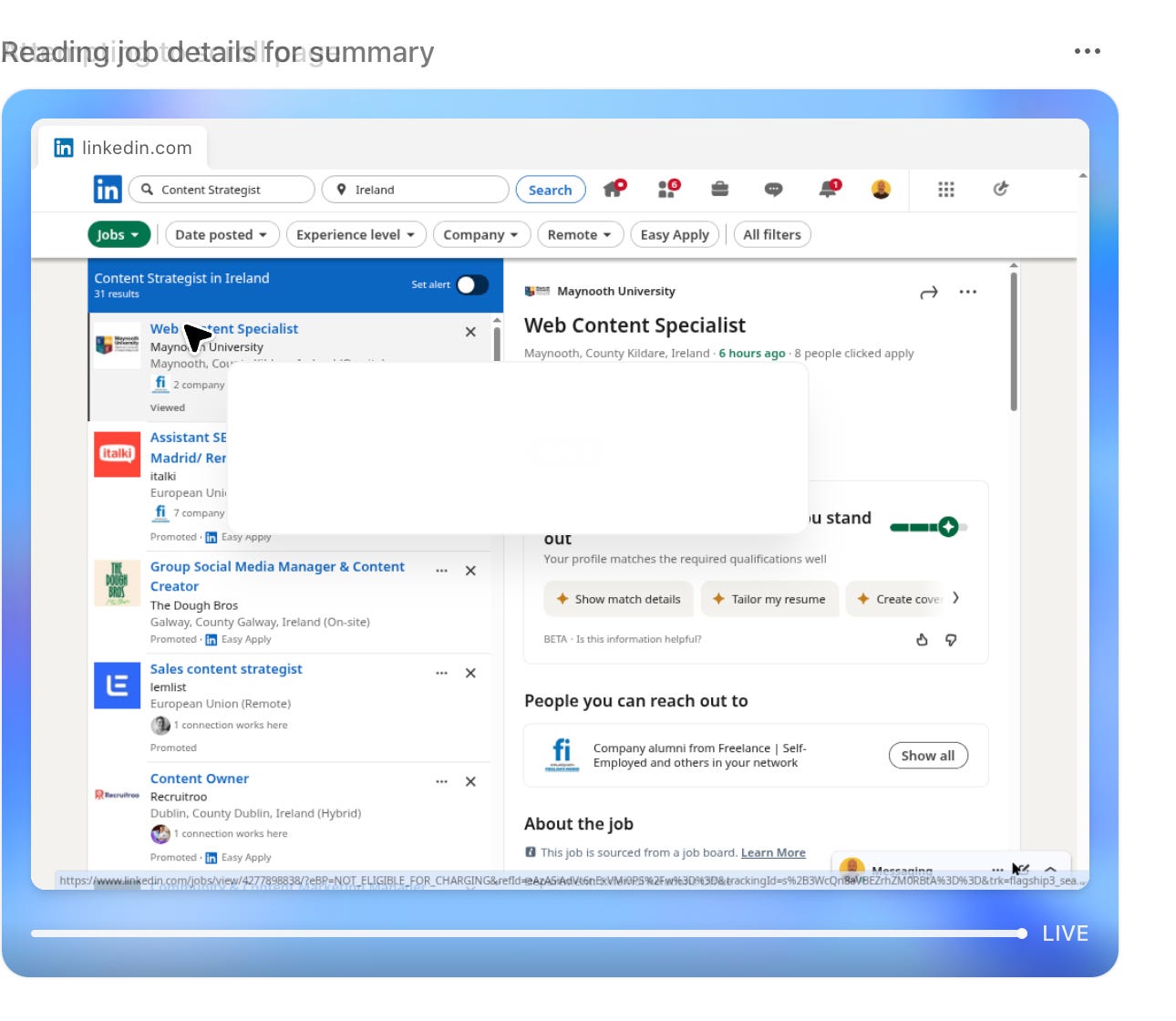1176x1021 pixels.
Task: Open the Messaging speech bubble icon
Action: click(x=773, y=189)
